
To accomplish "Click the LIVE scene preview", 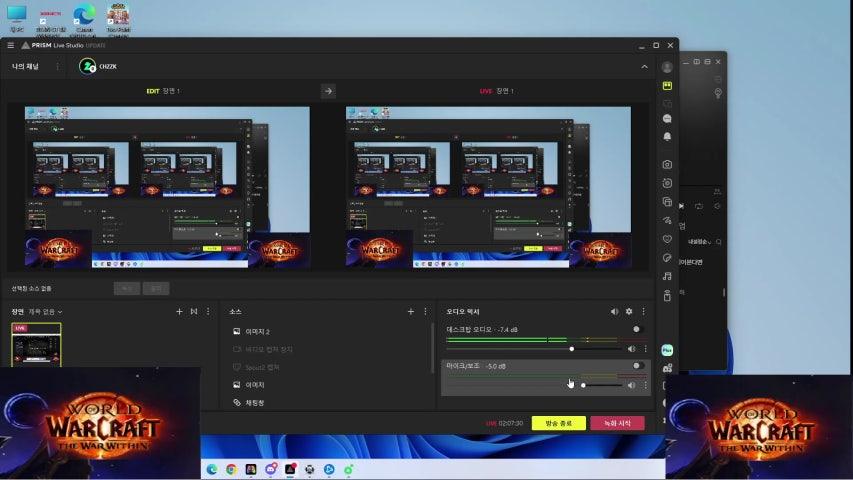I will click(489, 187).
